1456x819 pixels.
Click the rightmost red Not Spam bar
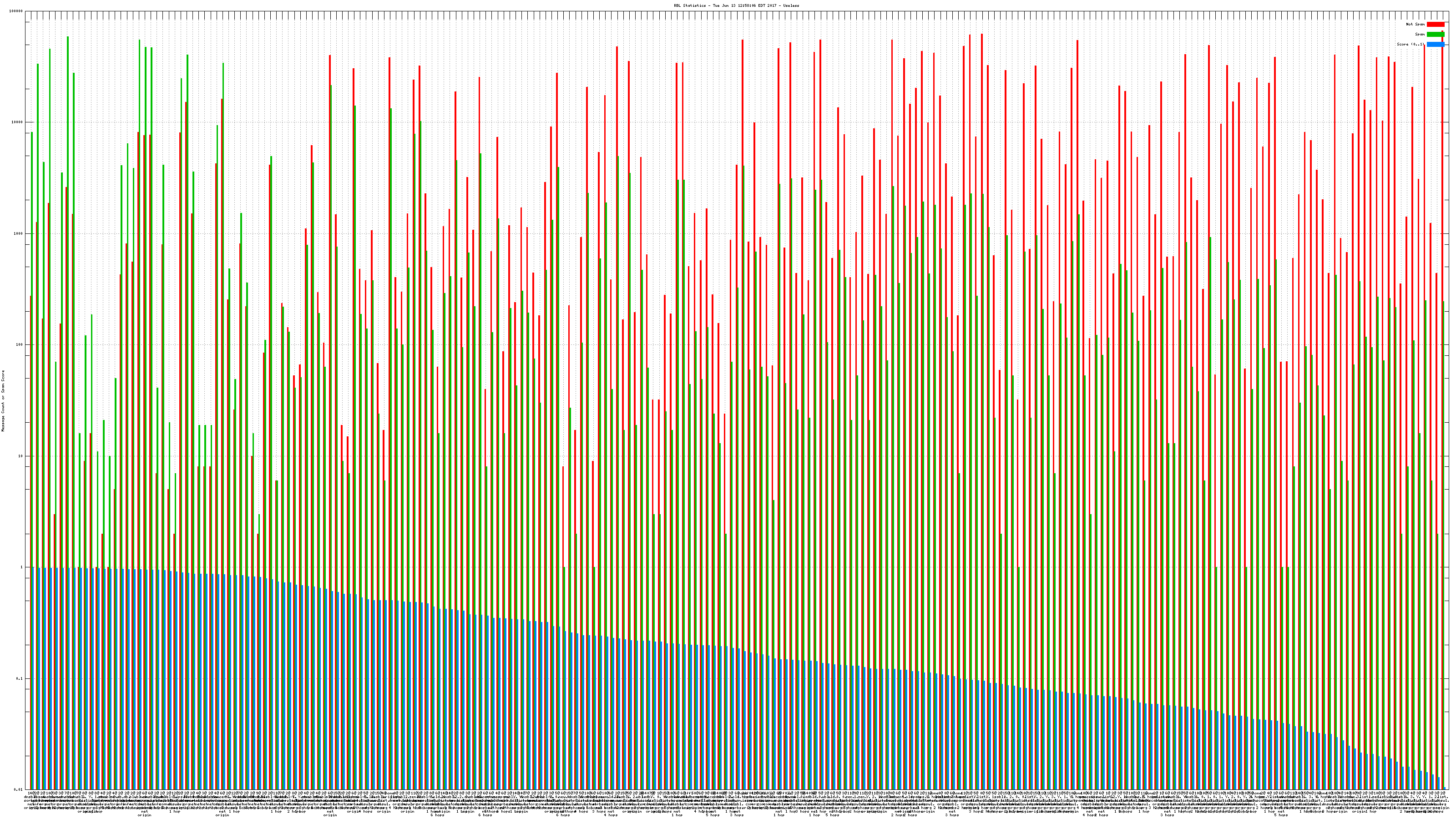pyautogui.click(x=1442, y=339)
